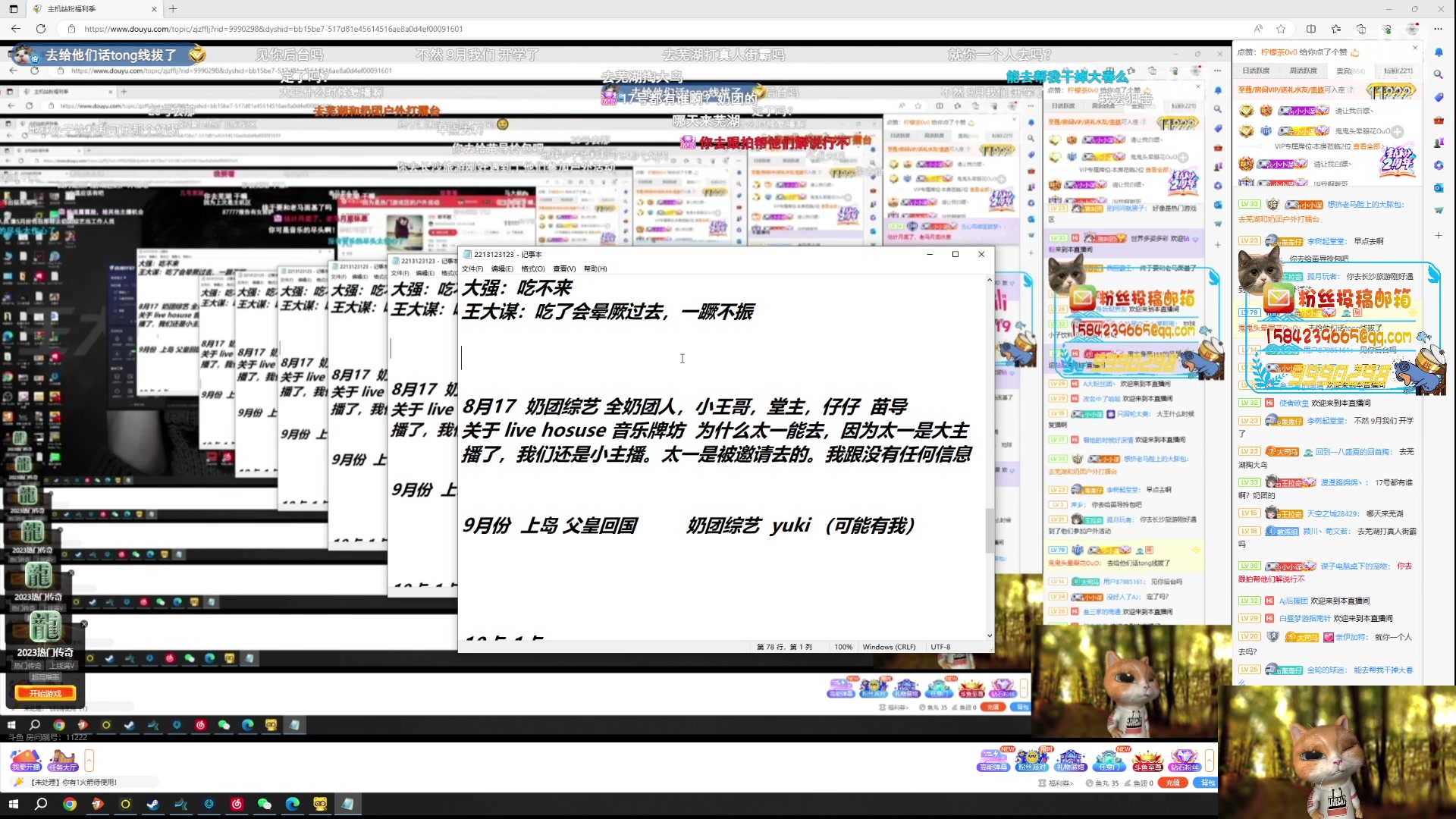Click the browser address bar URL
Screen dimensions: 1456x819
[273, 29]
